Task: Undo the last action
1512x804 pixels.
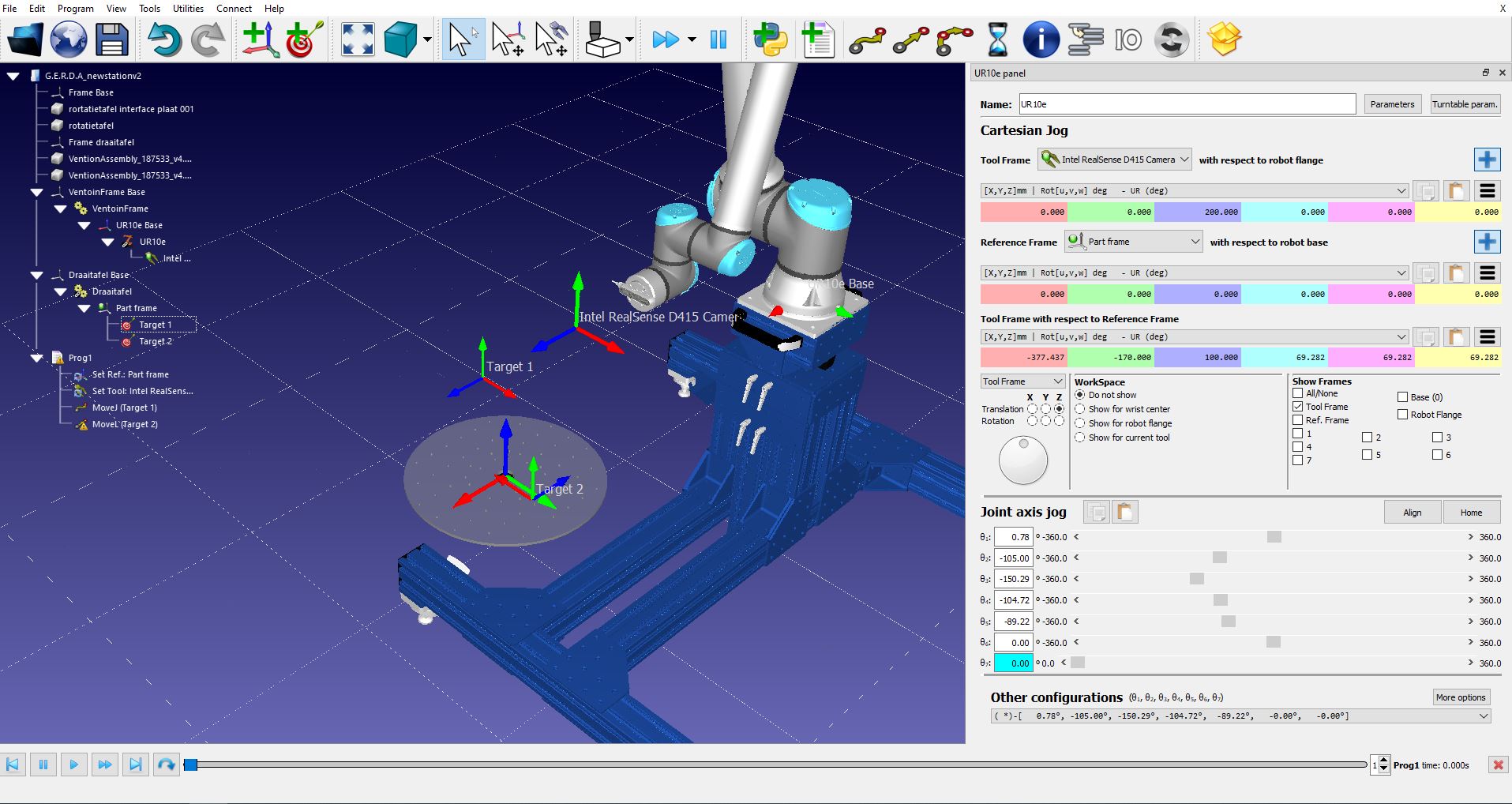Action: pyautogui.click(x=164, y=39)
